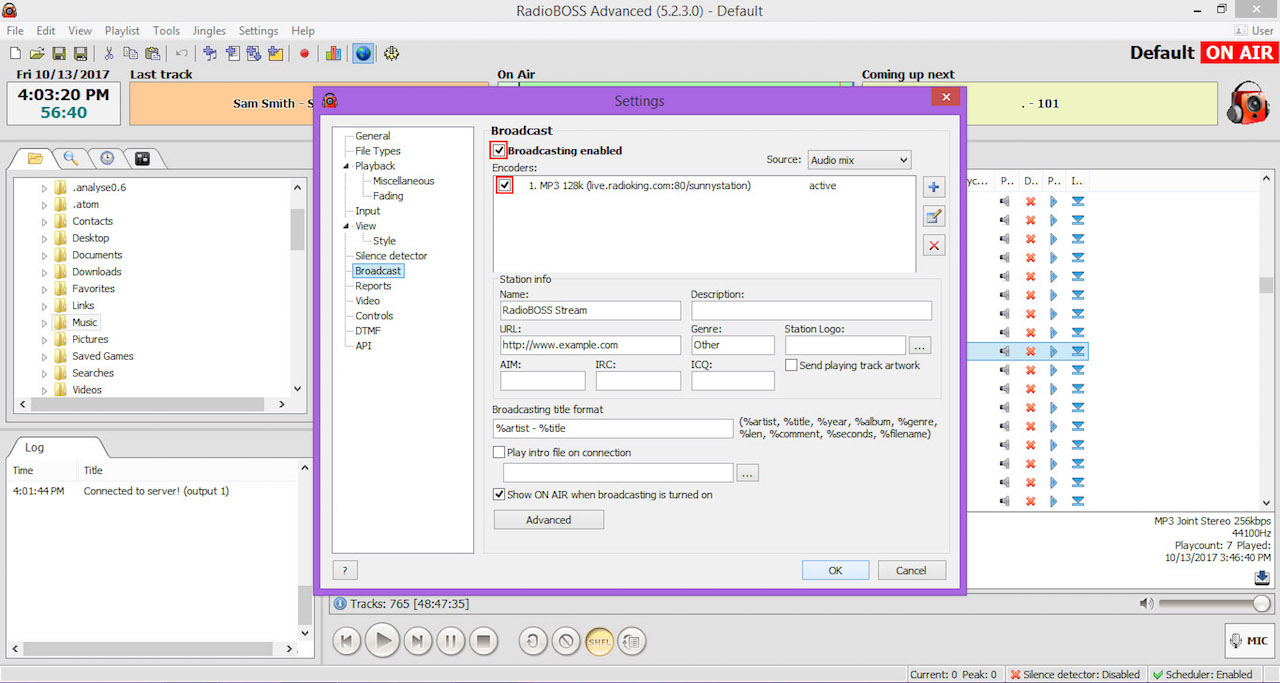Screen dimensions: 1280x683
Task: Click the playlist-list icon beside SHFL
Action: pyautogui.click(x=631, y=641)
